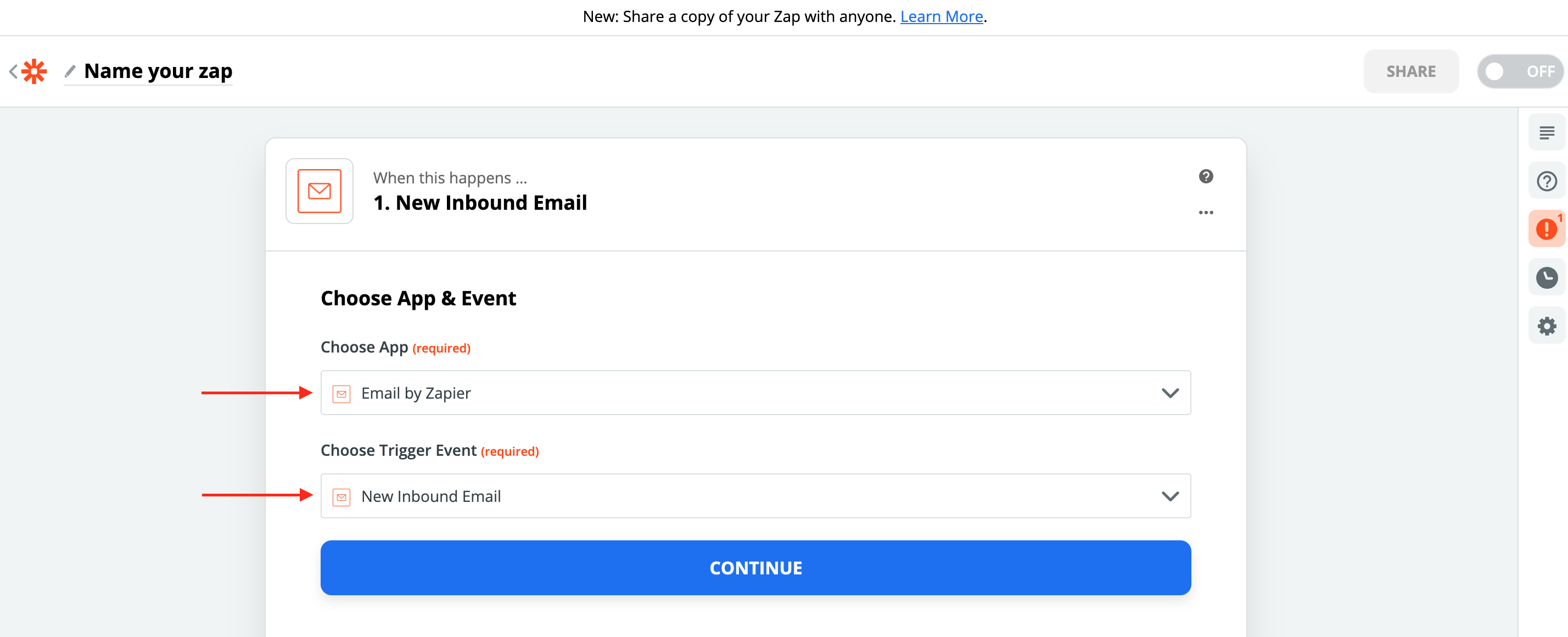Click chevron arrow of Choose App field

1169,393
